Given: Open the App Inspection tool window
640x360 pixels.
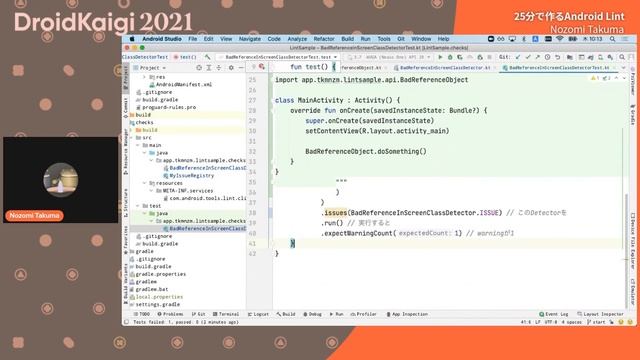Looking at the screenshot, I should point(407,314).
